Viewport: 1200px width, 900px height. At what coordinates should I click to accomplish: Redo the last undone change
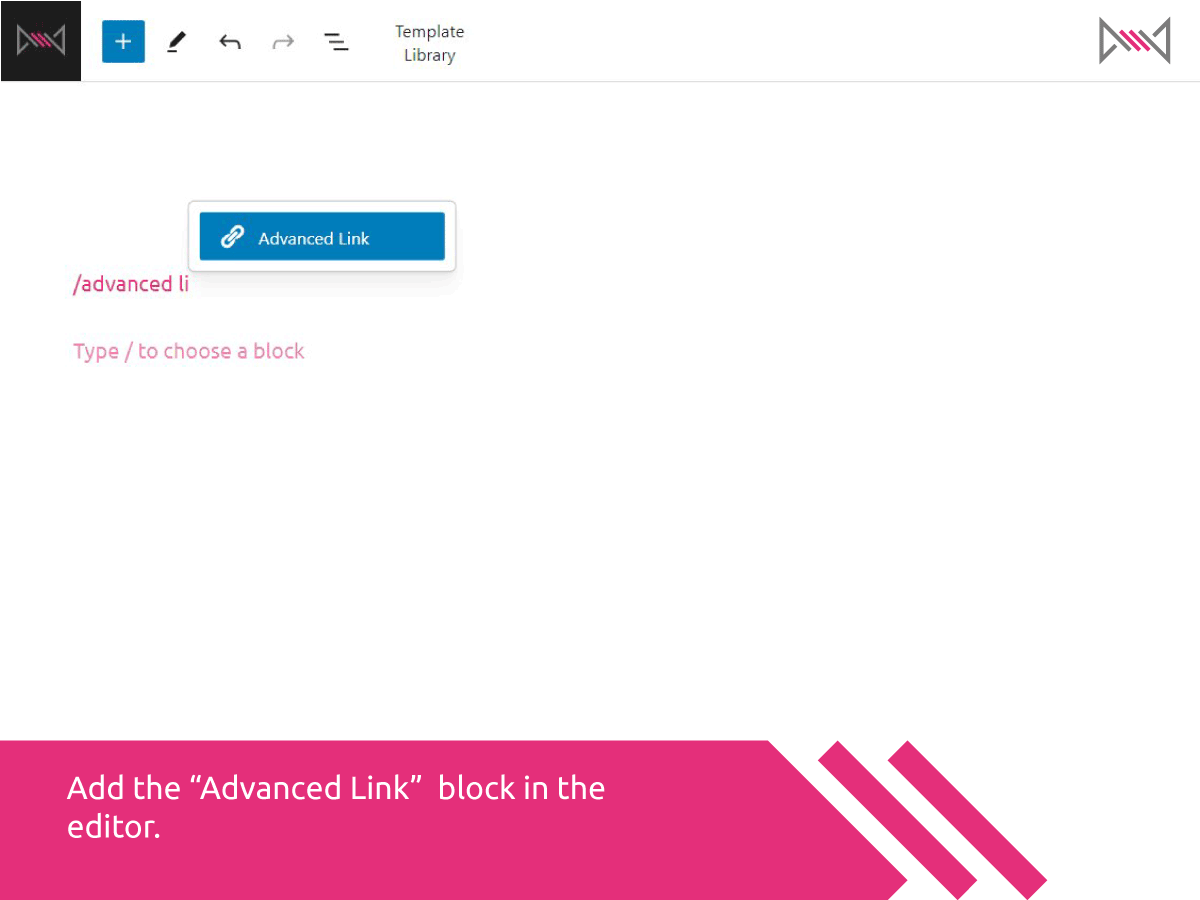(x=284, y=42)
